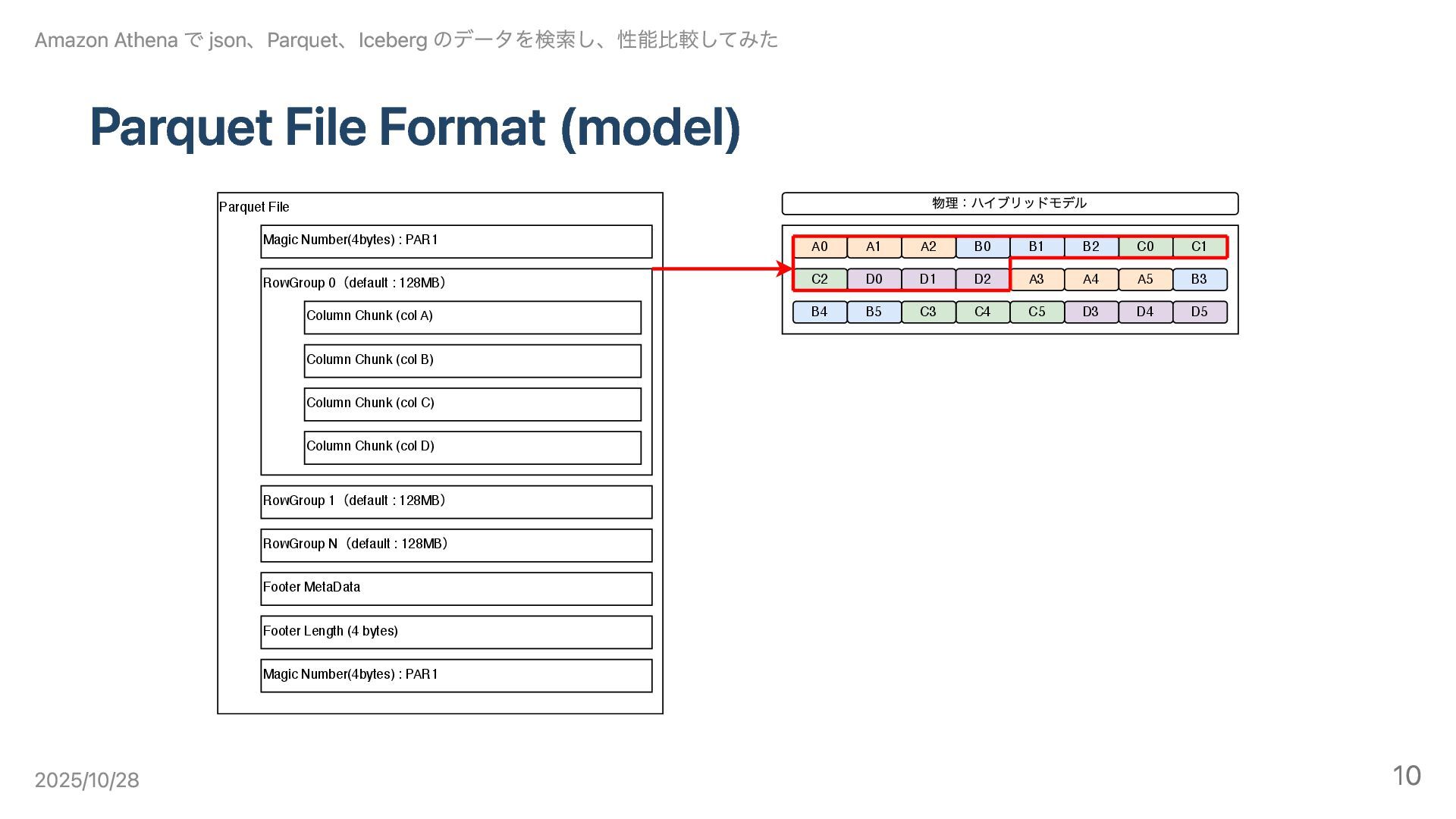Click the 物理：ハイブリッドモデル header box
The image size is (1456, 819).
coord(1009,203)
